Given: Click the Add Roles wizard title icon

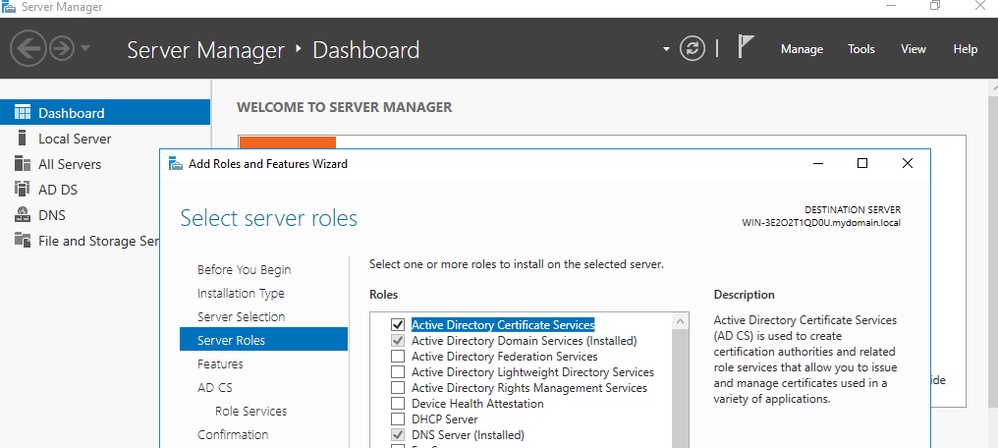Looking at the screenshot, I should 176,164.
